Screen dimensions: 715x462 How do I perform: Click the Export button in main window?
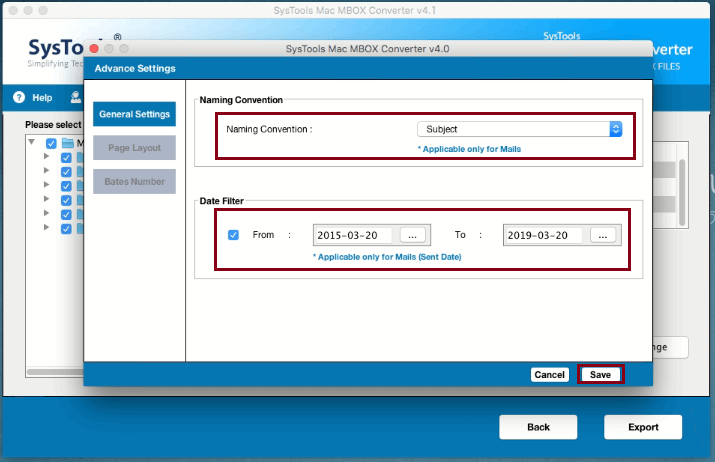[643, 427]
